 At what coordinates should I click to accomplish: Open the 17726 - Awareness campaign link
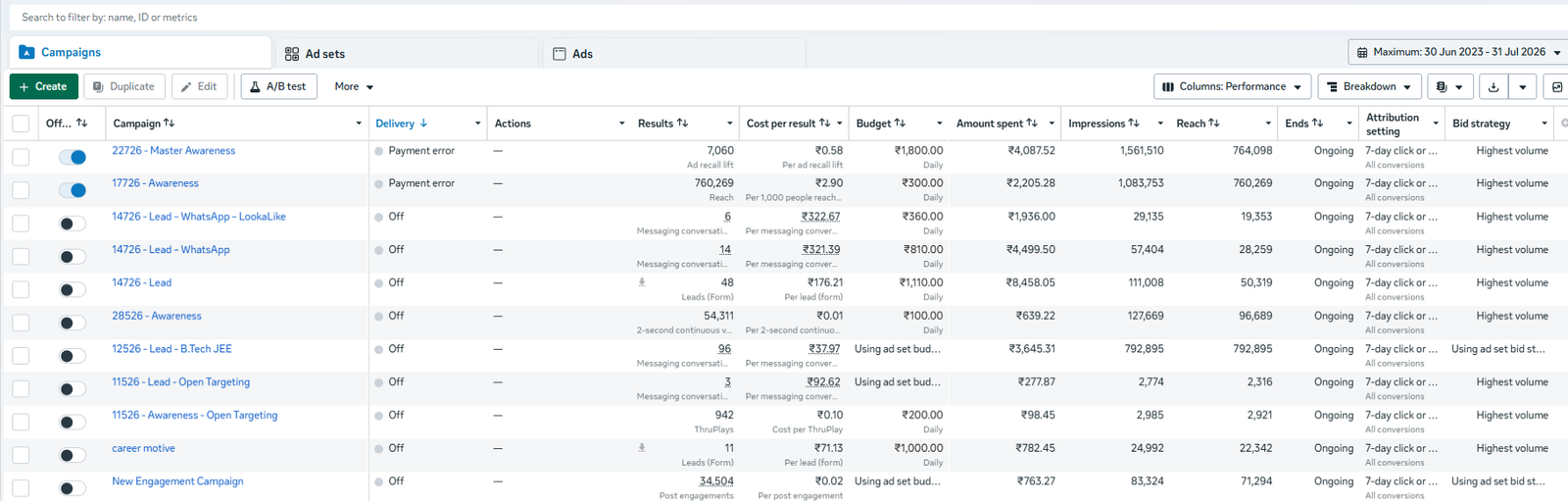click(155, 183)
